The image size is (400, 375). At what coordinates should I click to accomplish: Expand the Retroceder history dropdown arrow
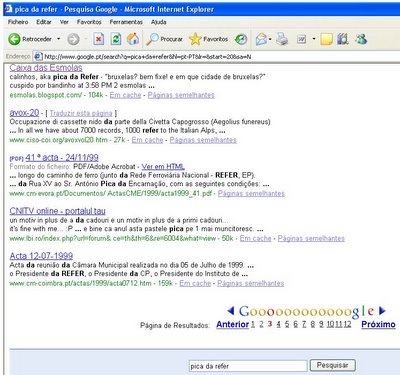(x=59, y=39)
